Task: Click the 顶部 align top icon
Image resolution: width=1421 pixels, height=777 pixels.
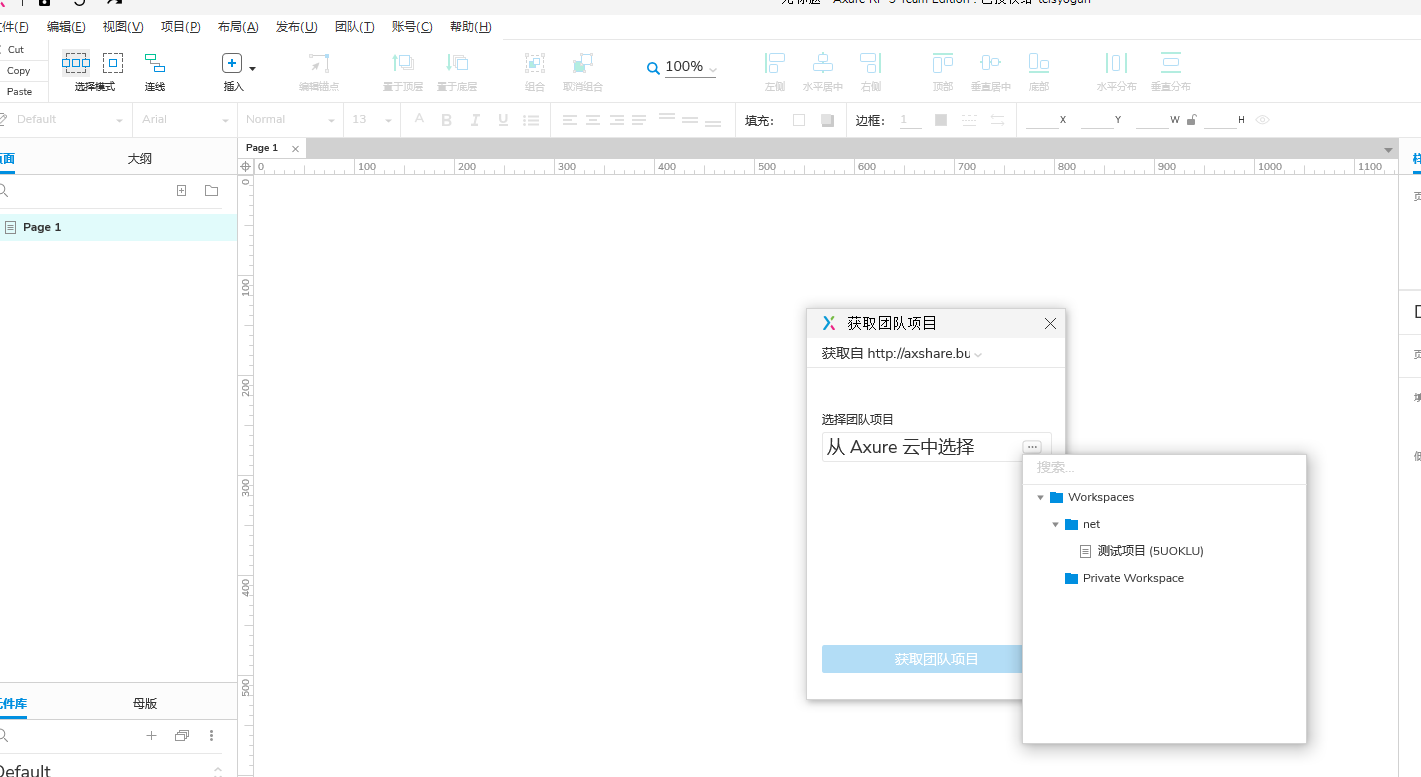Action: [943, 64]
